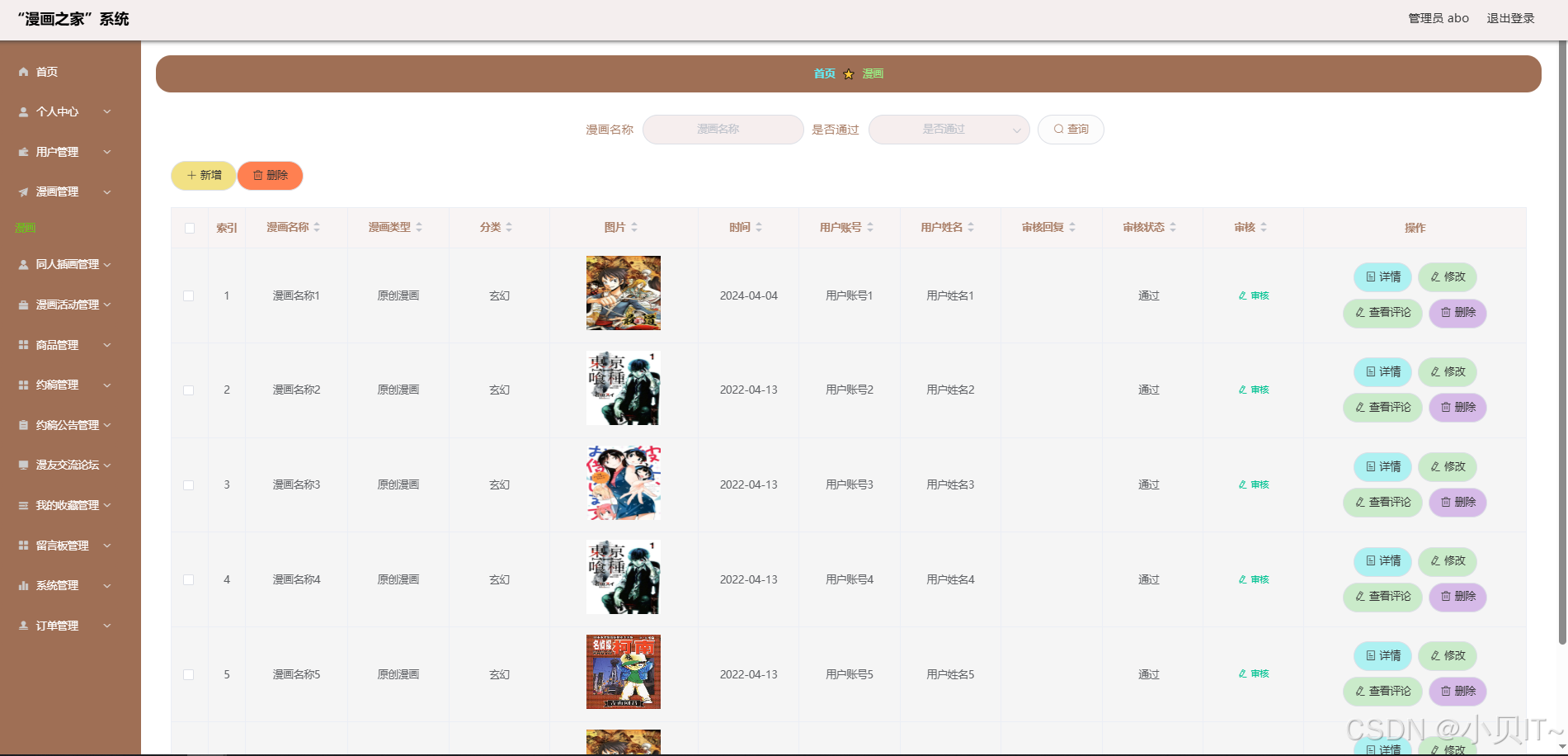
Task: Expand the 订单管理 menu chevron
Action: 107,626
